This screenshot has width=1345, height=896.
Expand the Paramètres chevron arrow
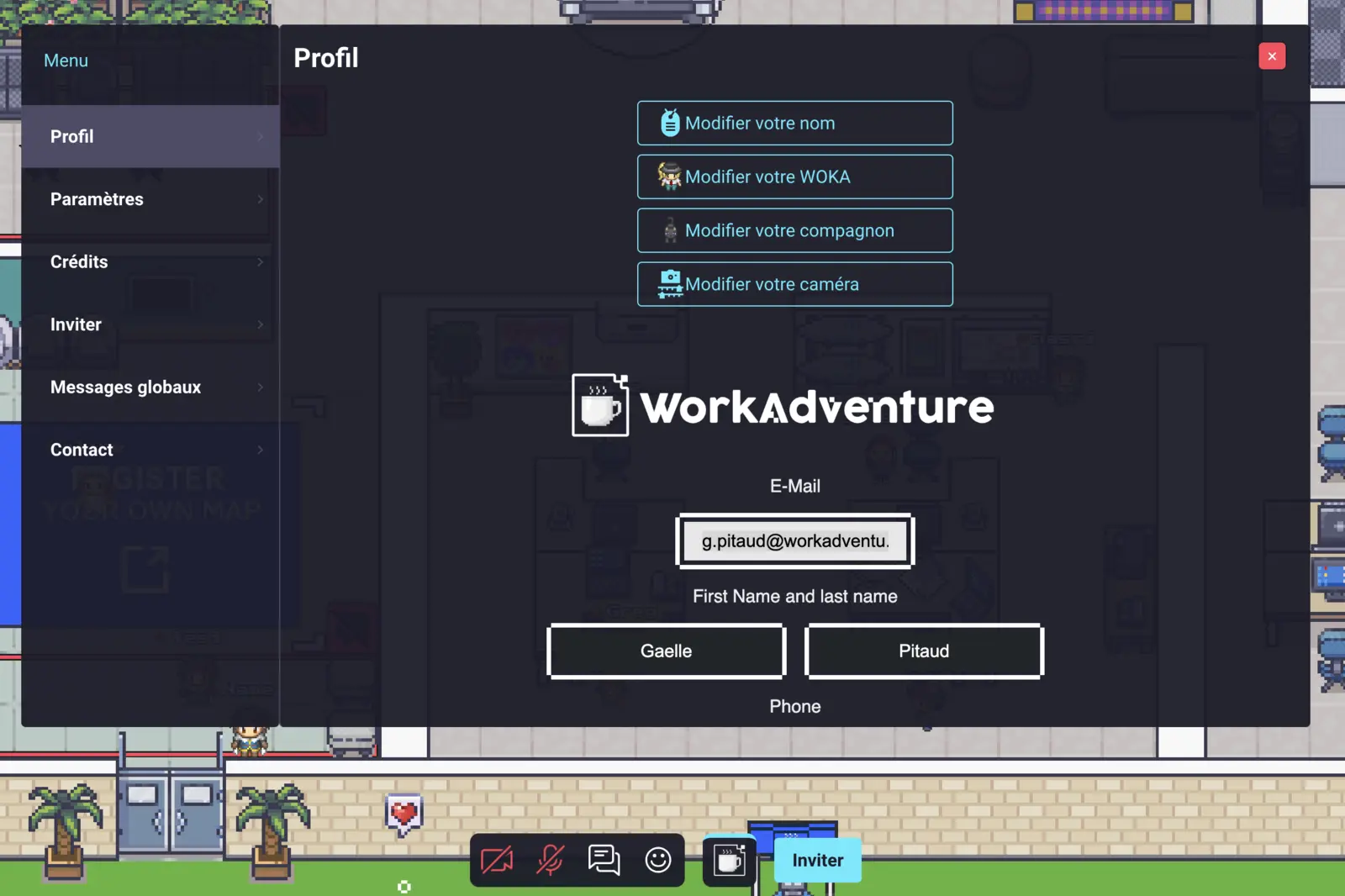point(261,199)
